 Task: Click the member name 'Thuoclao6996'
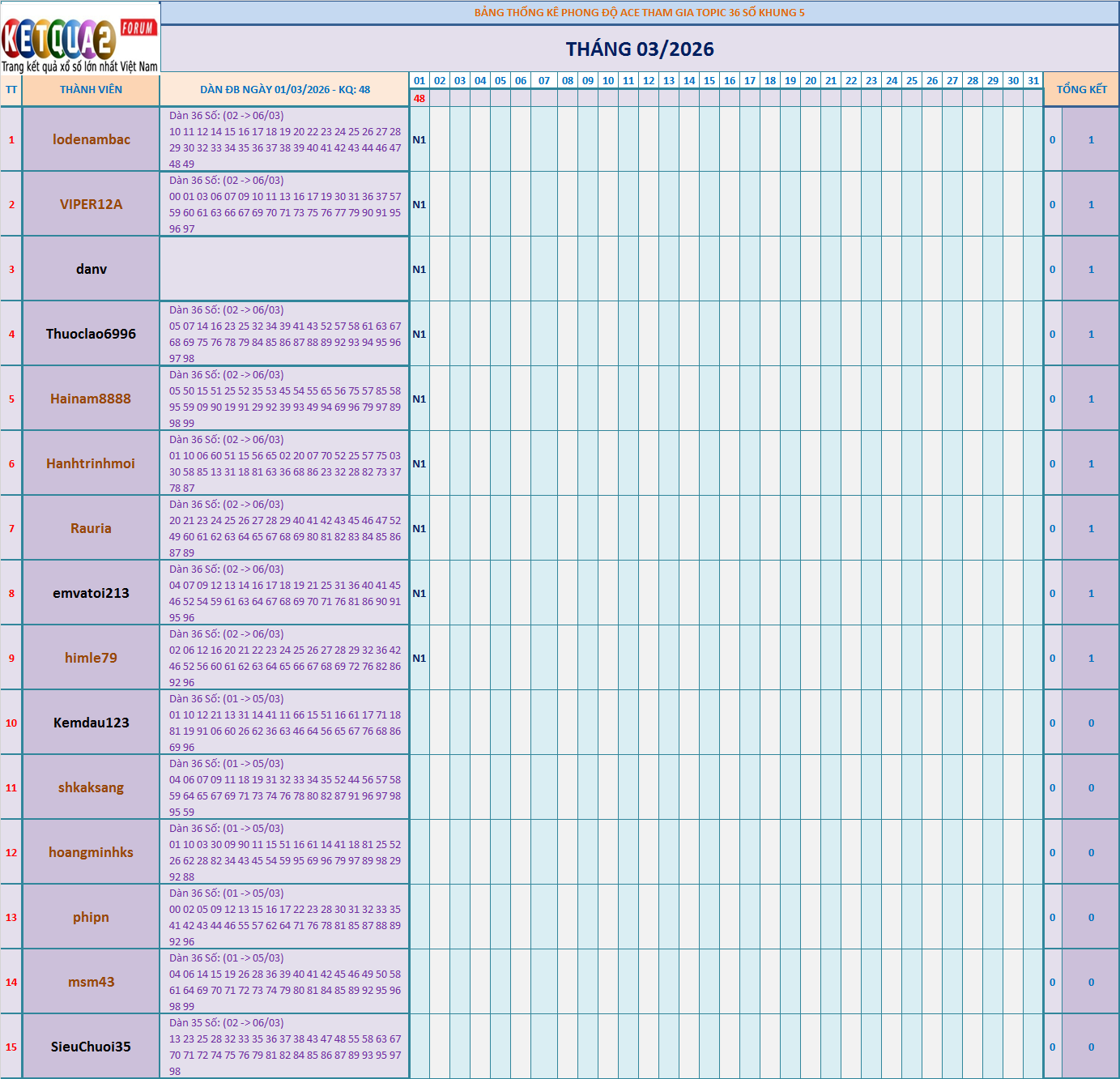tap(91, 333)
